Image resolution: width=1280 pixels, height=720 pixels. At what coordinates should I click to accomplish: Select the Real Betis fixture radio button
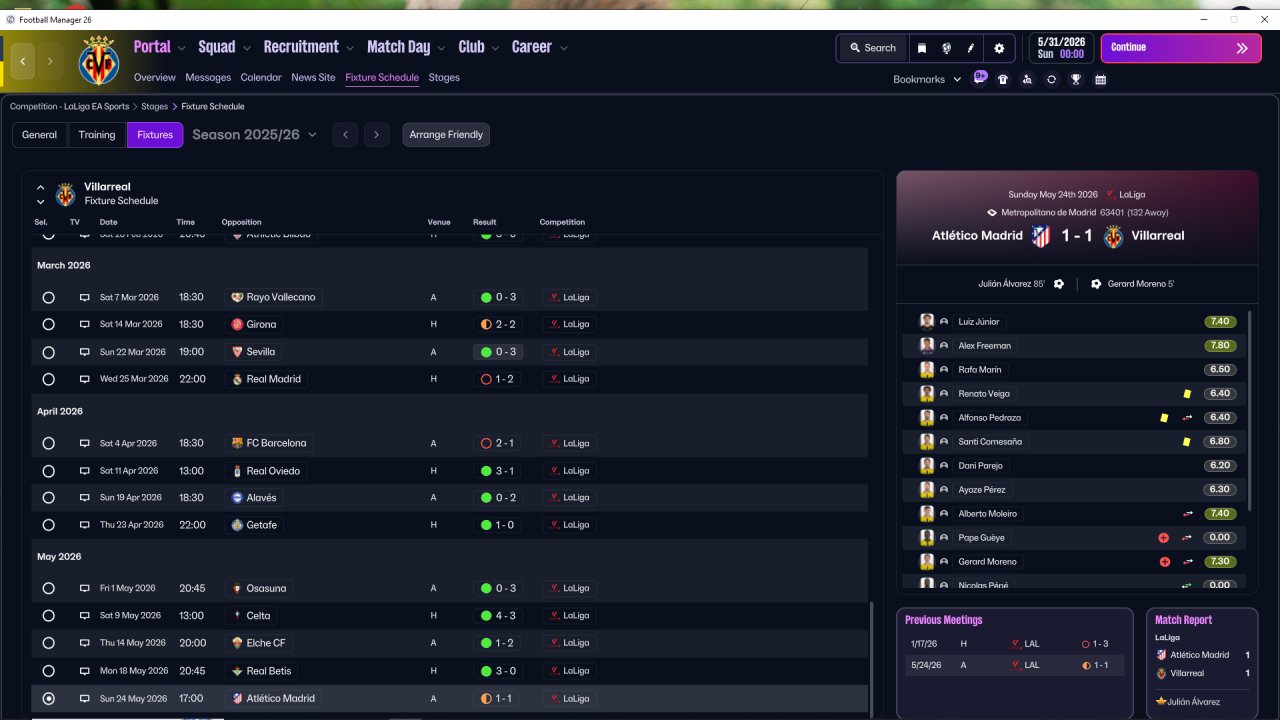[48, 671]
